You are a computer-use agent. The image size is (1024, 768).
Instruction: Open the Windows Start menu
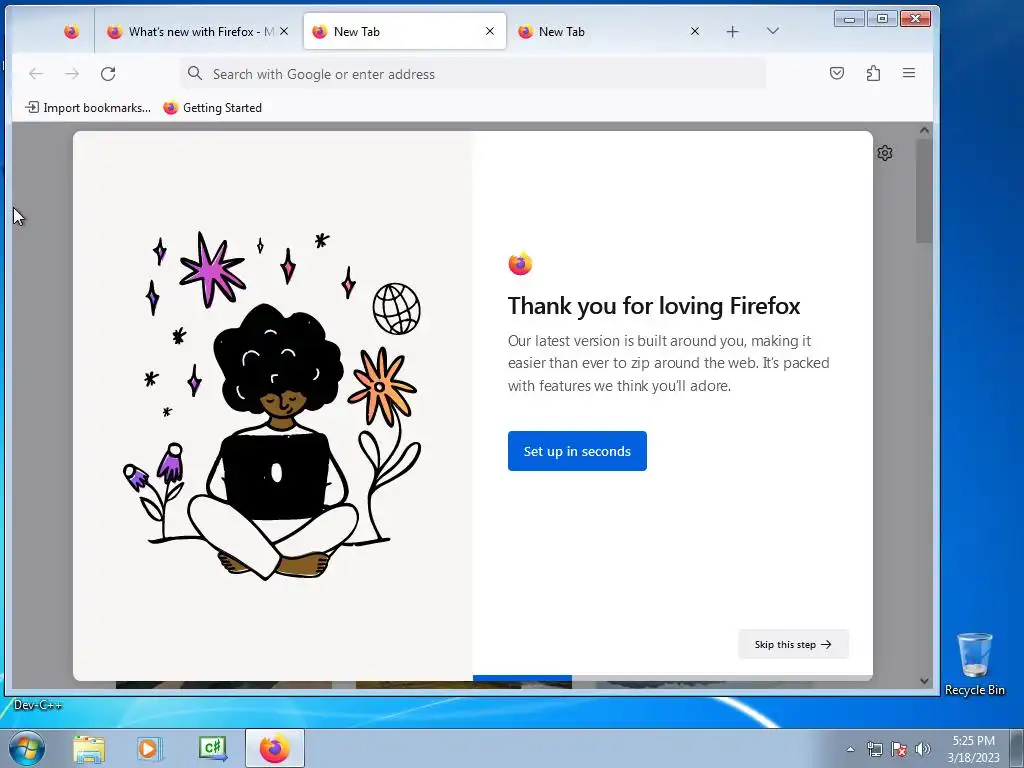27,748
